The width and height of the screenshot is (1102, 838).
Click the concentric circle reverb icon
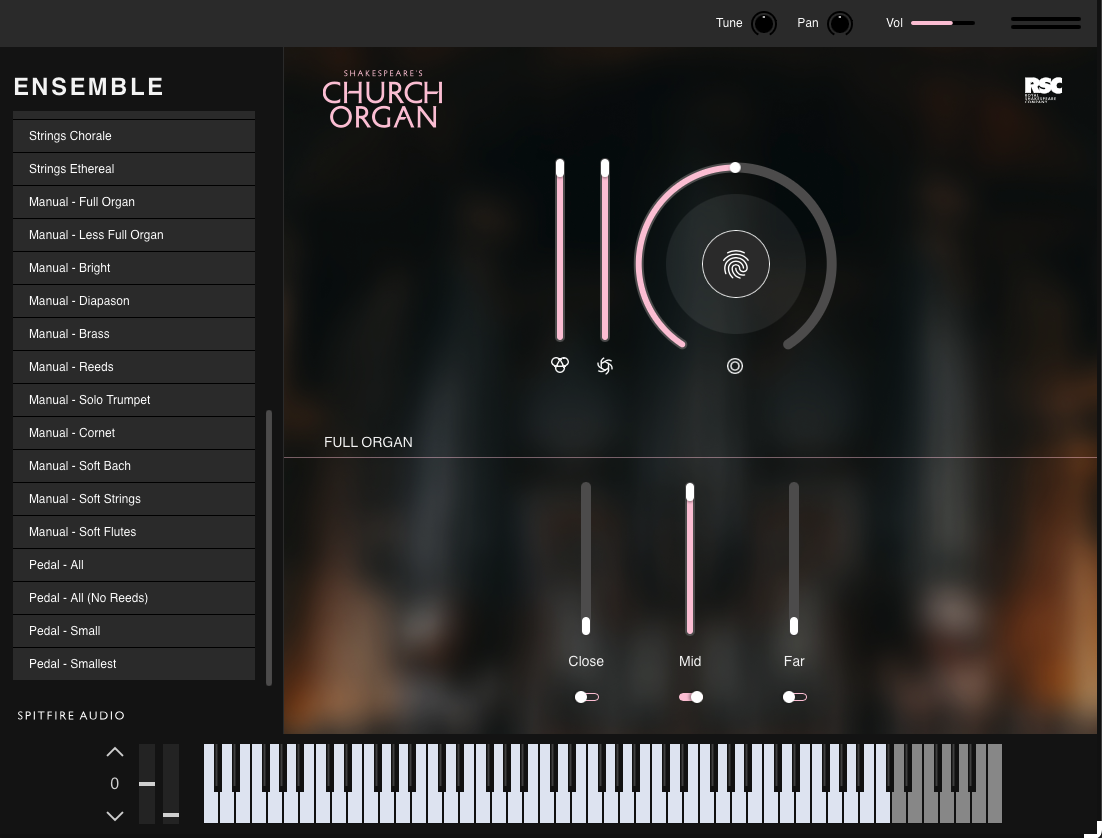(x=735, y=366)
